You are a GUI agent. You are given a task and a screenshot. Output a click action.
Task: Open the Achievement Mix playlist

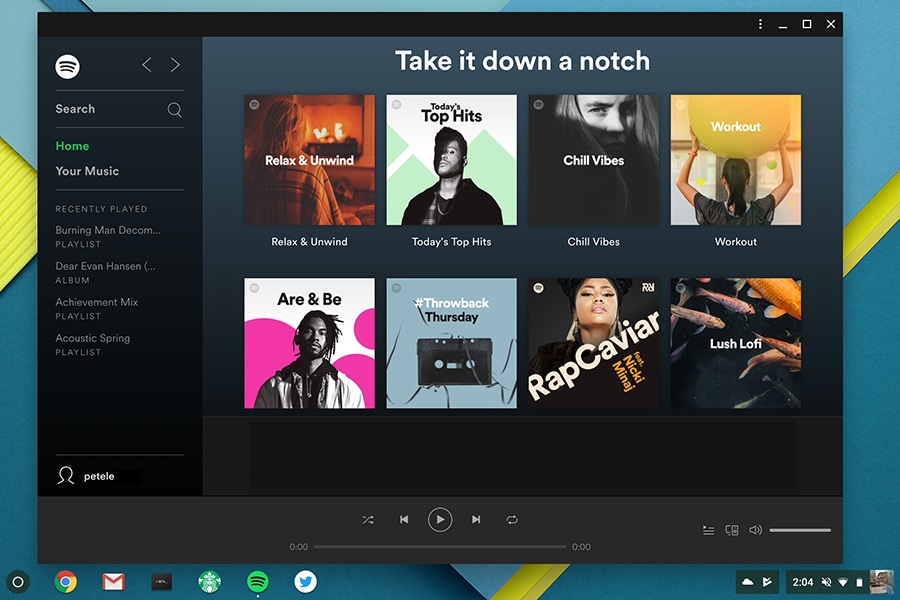(97, 302)
